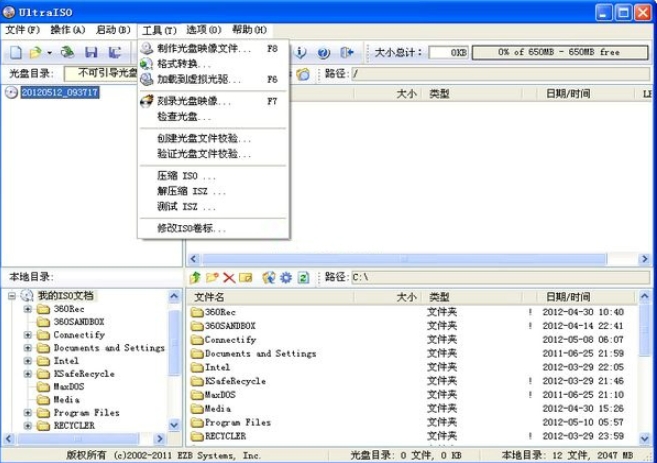Open the 选项(O) menu
The width and height of the screenshot is (657, 463).
(204, 30)
